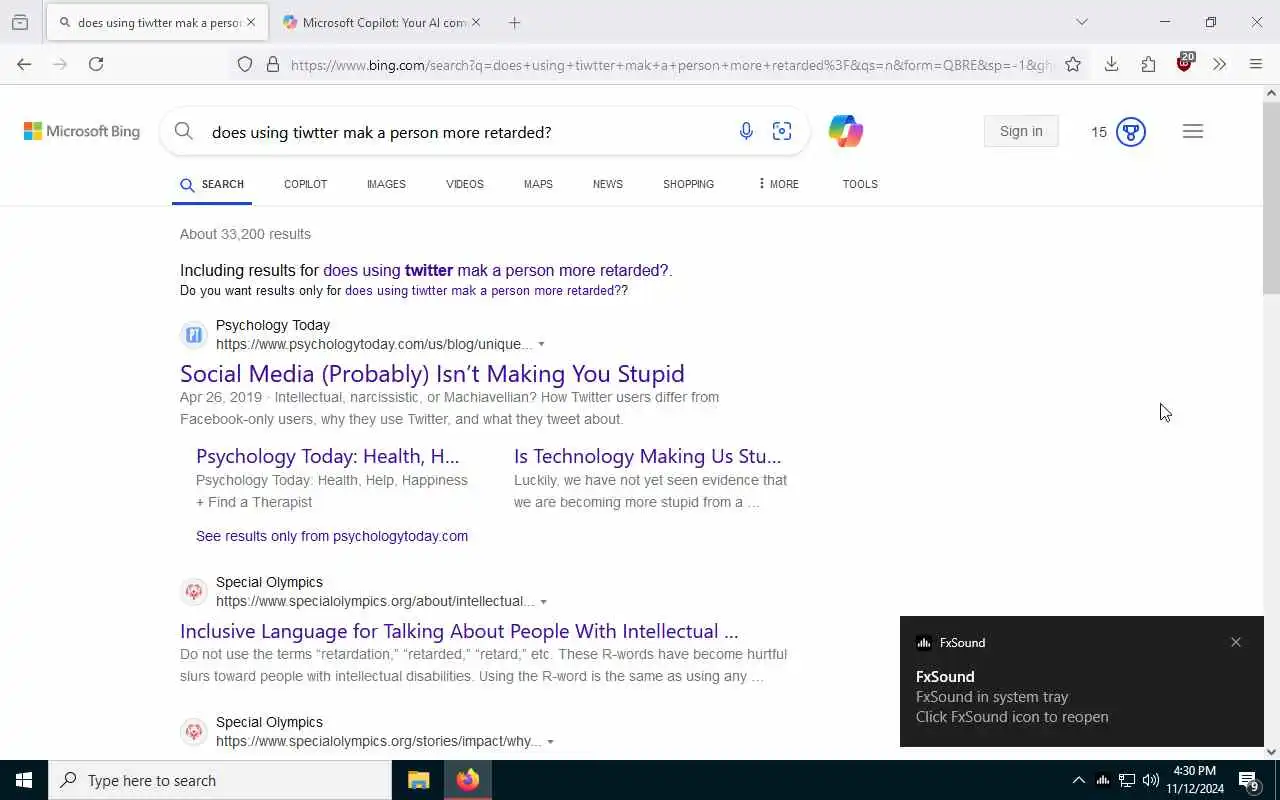
Task: Open Windows Start menu
Action: pos(24,780)
